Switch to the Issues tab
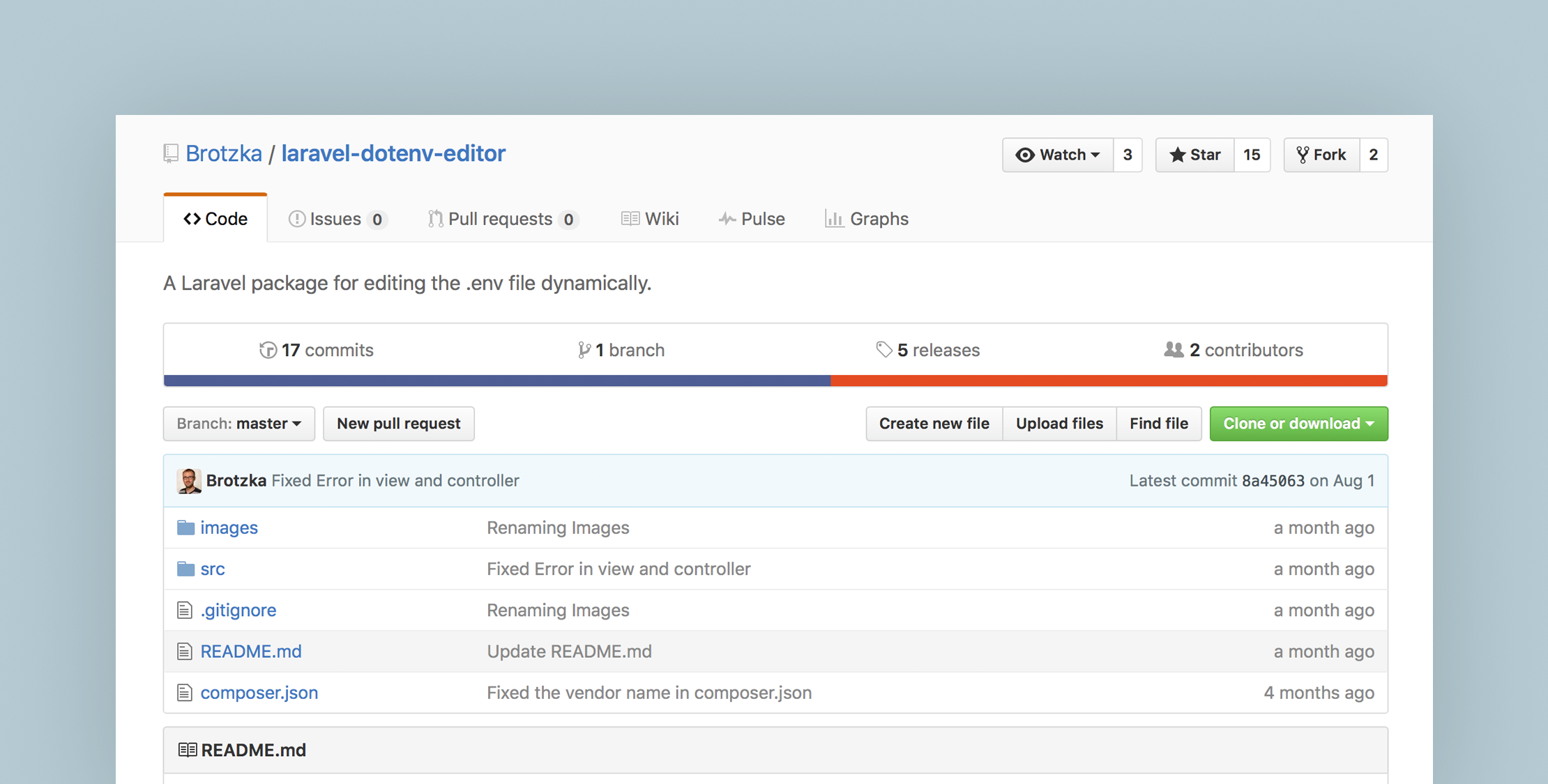The width and height of the screenshot is (1548, 784). 335,219
